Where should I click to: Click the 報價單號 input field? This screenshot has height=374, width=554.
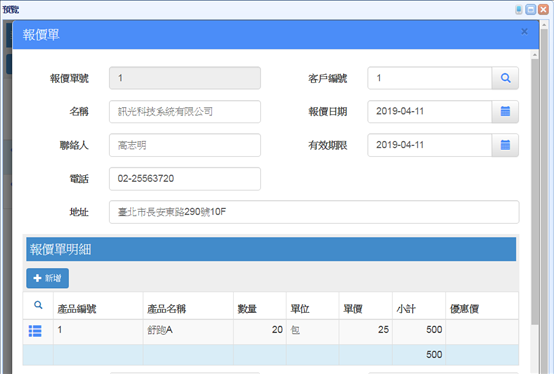pyautogui.click(x=185, y=78)
